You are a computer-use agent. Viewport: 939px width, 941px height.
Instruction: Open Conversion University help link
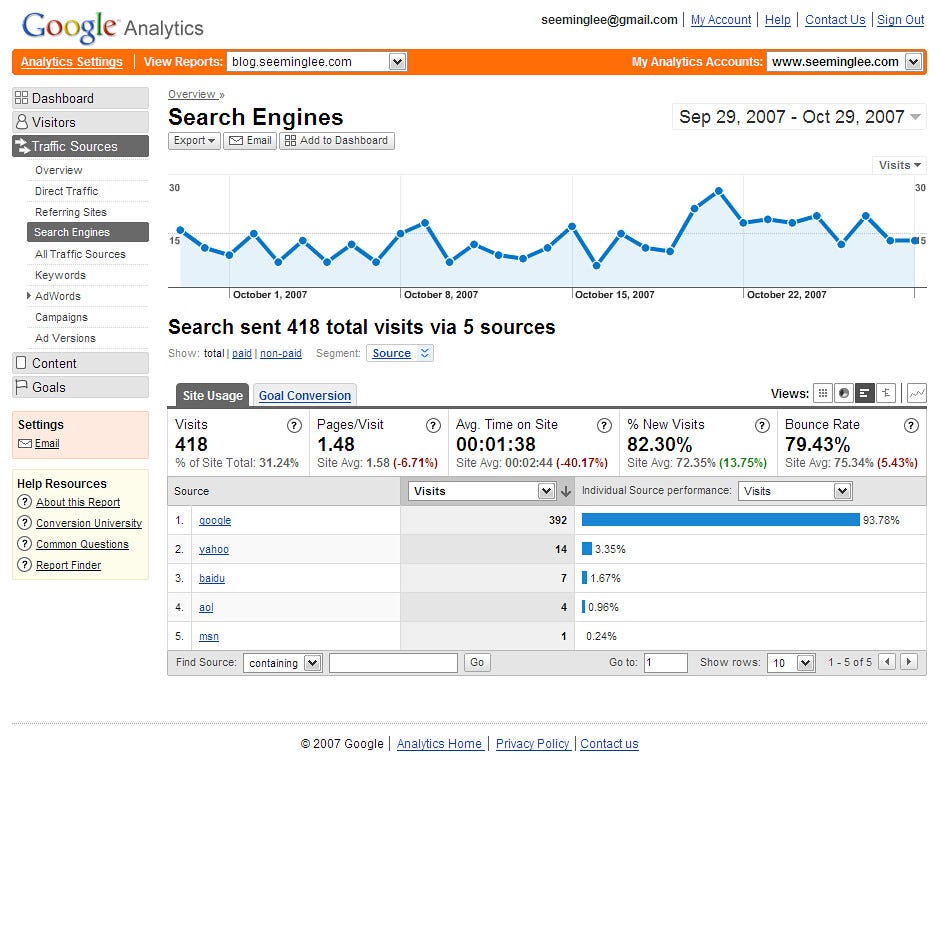point(88,523)
